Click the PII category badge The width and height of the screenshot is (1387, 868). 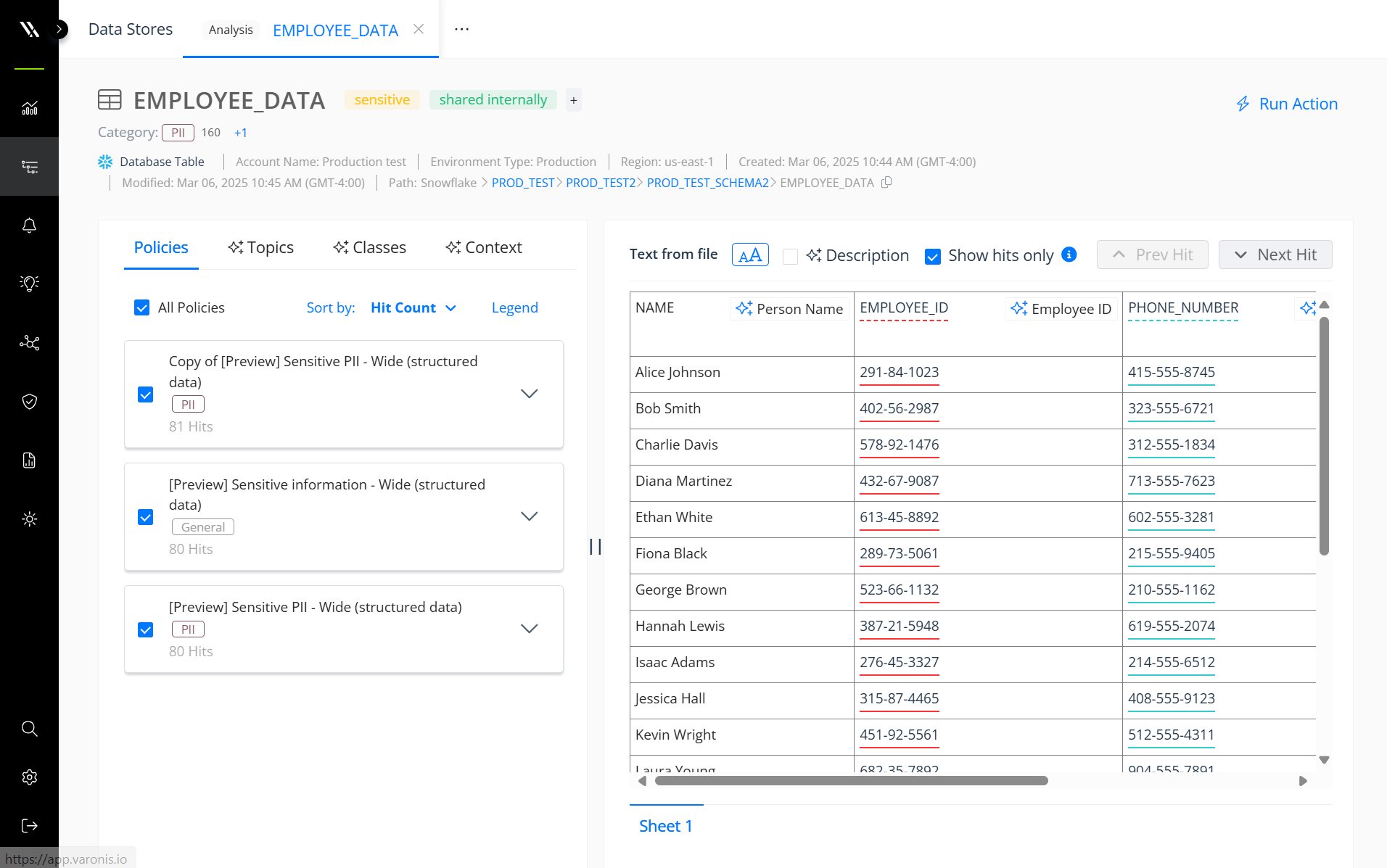coord(178,133)
